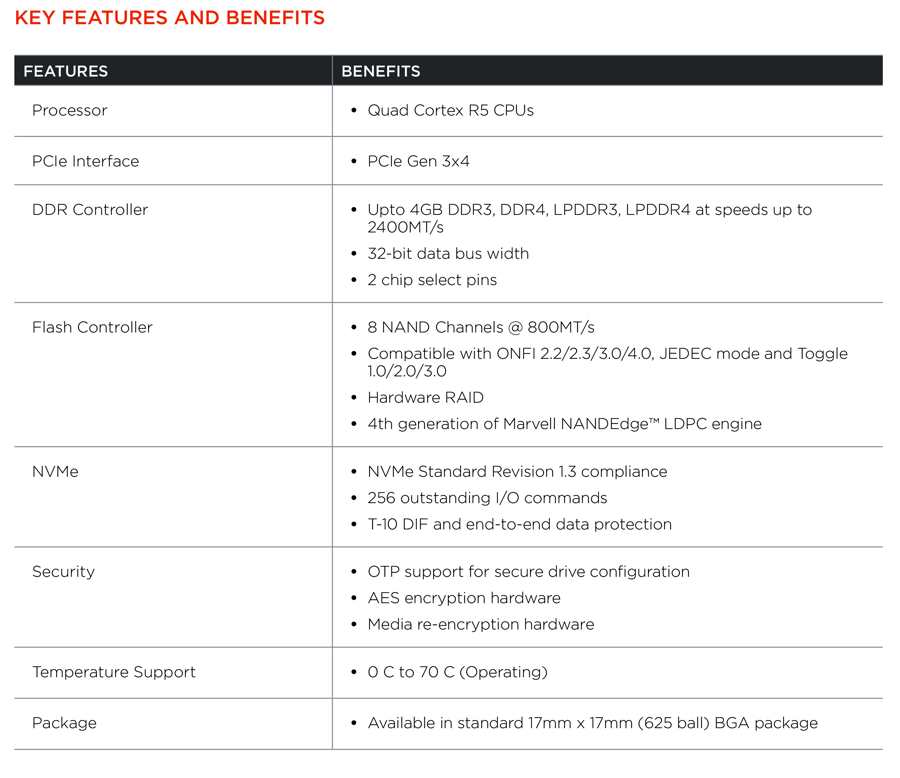Click the 256 outstanding I/O commands bullet
Screen dimensions: 900x778
(x=487, y=498)
